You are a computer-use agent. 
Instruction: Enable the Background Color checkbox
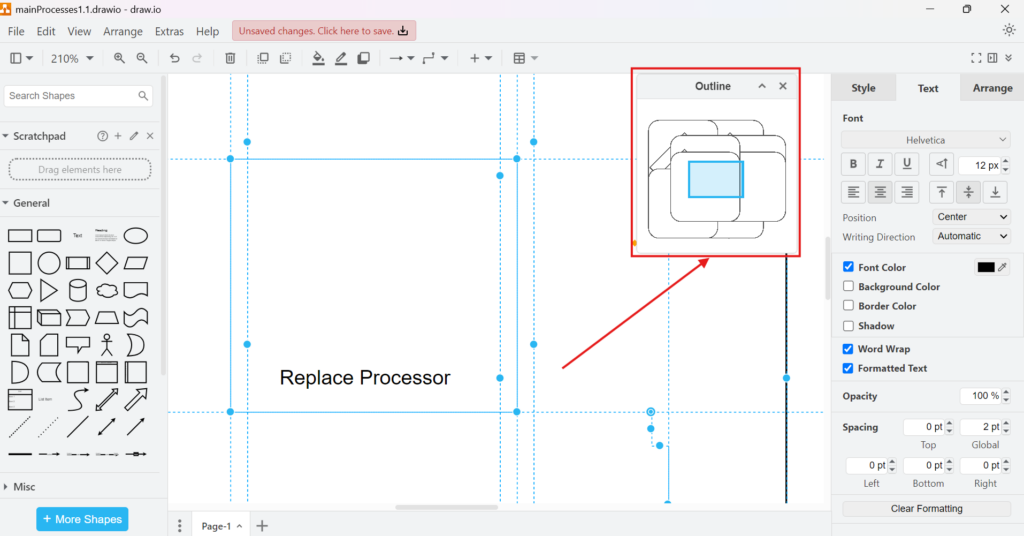pyautogui.click(x=848, y=286)
